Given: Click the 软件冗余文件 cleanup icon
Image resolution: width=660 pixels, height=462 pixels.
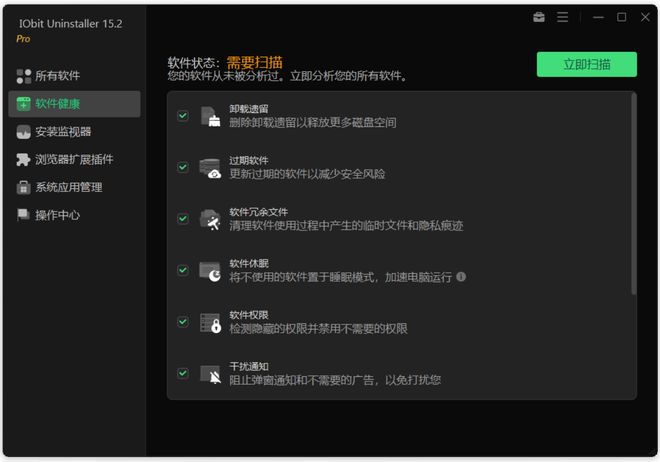Looking at the screenshot, I should [210, 220].
